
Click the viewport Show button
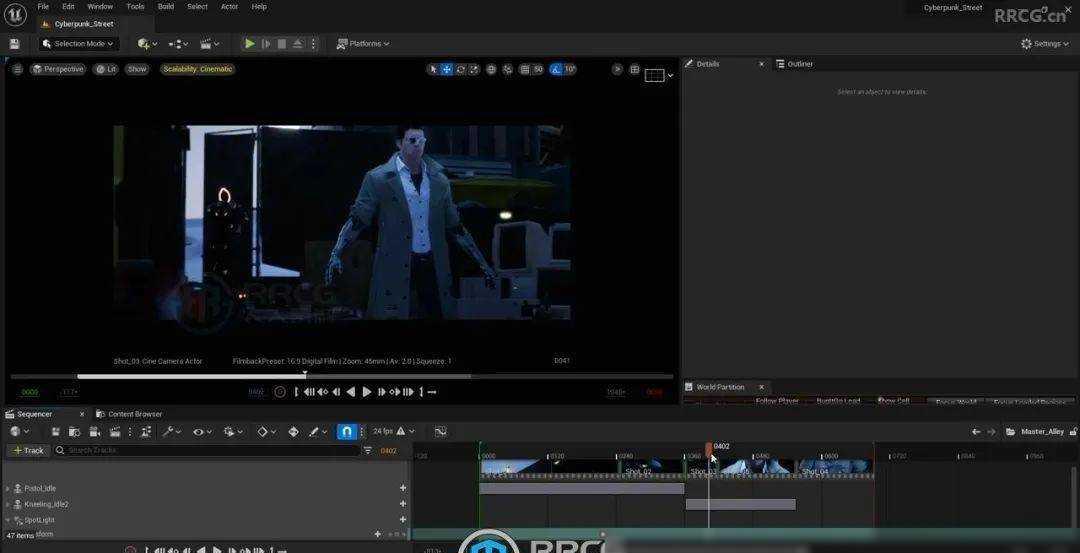tap(136, 70)
